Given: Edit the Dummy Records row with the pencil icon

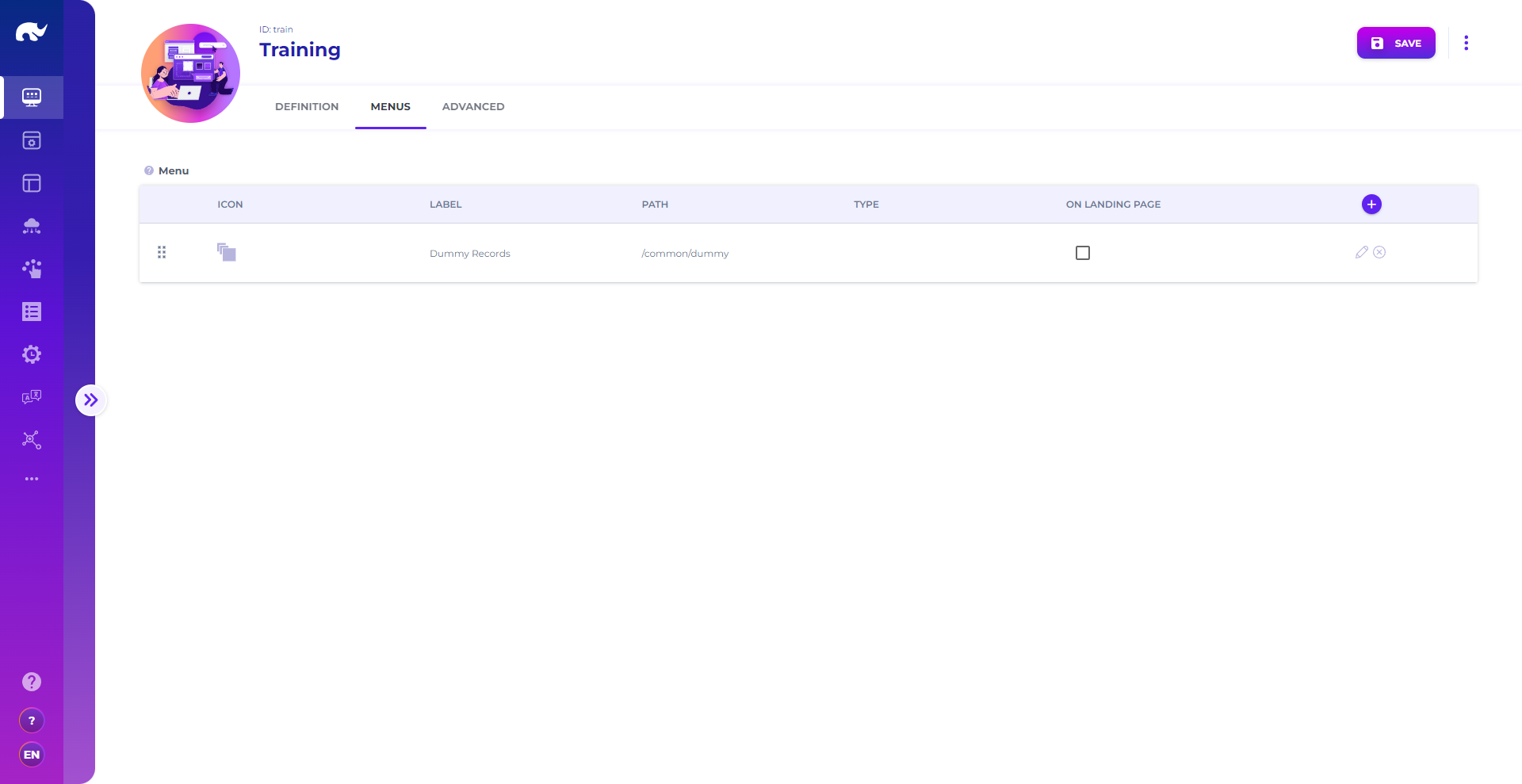Looking at the screenshot, I should click(x=1361, y=252).
